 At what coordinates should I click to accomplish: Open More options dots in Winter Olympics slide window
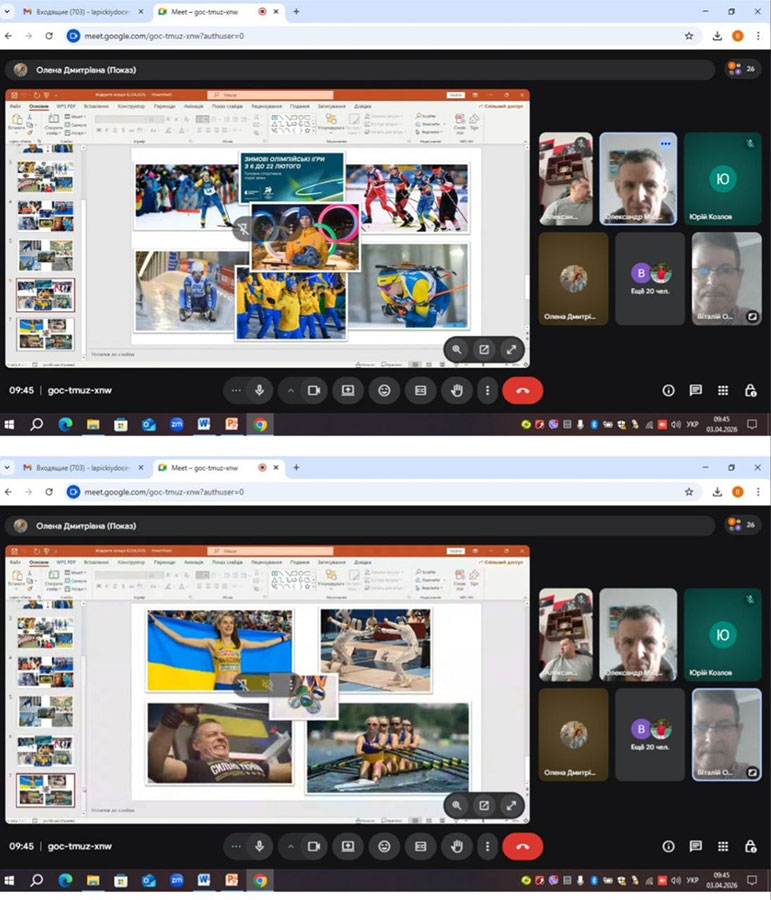[487, 390]
